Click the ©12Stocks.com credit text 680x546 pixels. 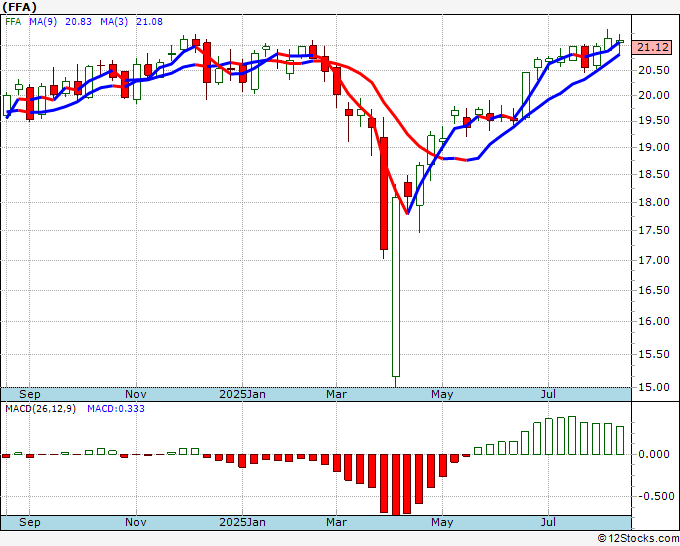click(x=638, y=539)
